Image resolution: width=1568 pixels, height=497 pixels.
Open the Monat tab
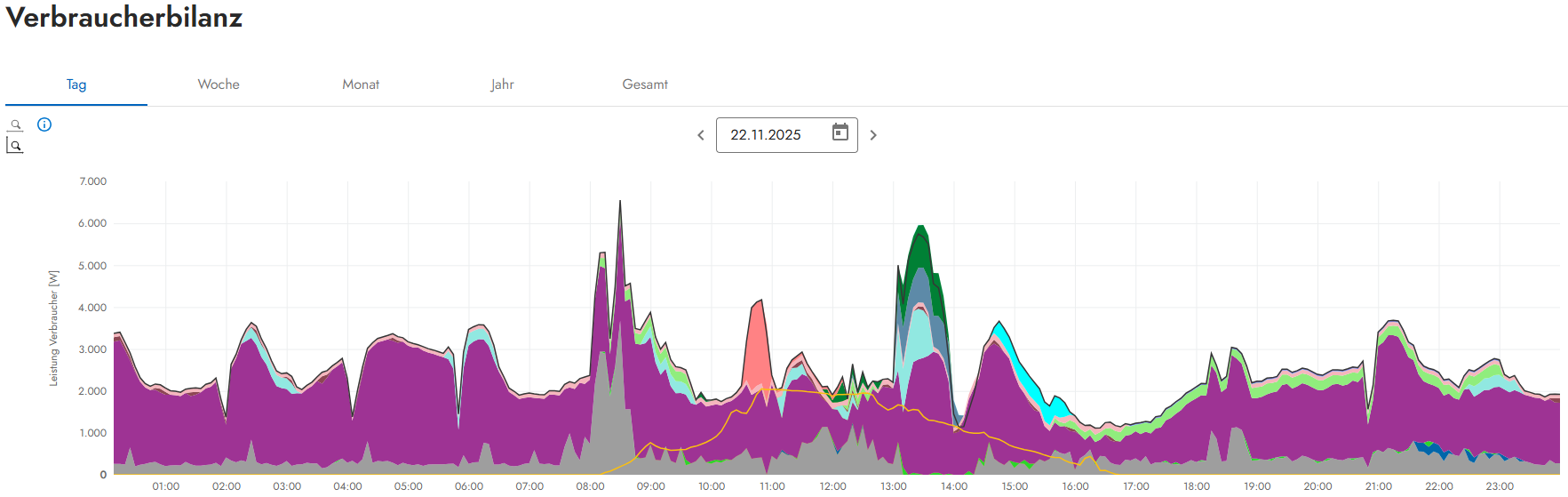(361, 84)
